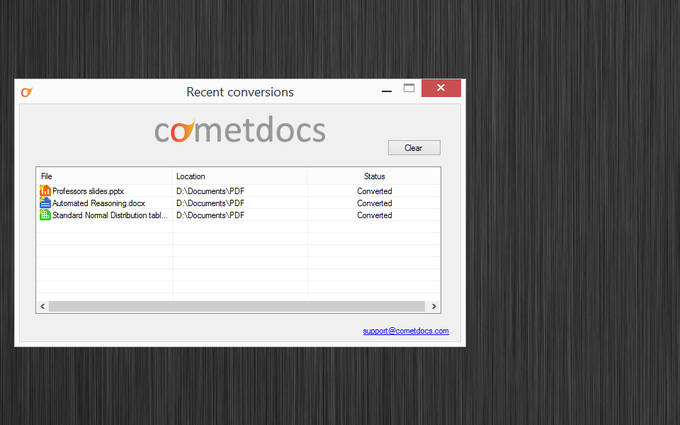Close the Recent conversions window
This screenshot has height=425, width=680.
coord(441,88)
